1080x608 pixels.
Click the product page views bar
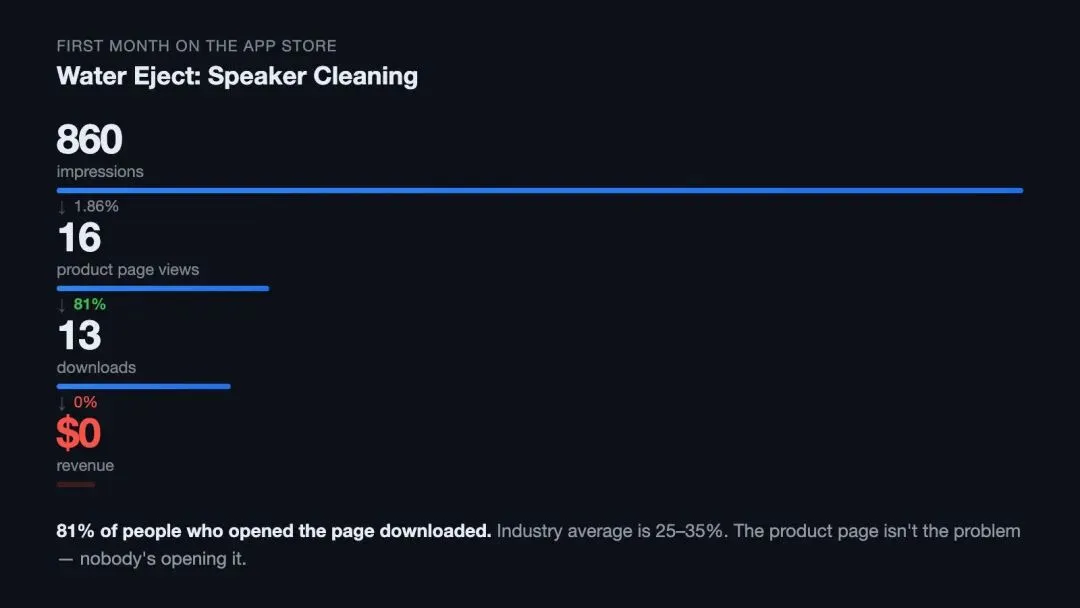(163, 289)
